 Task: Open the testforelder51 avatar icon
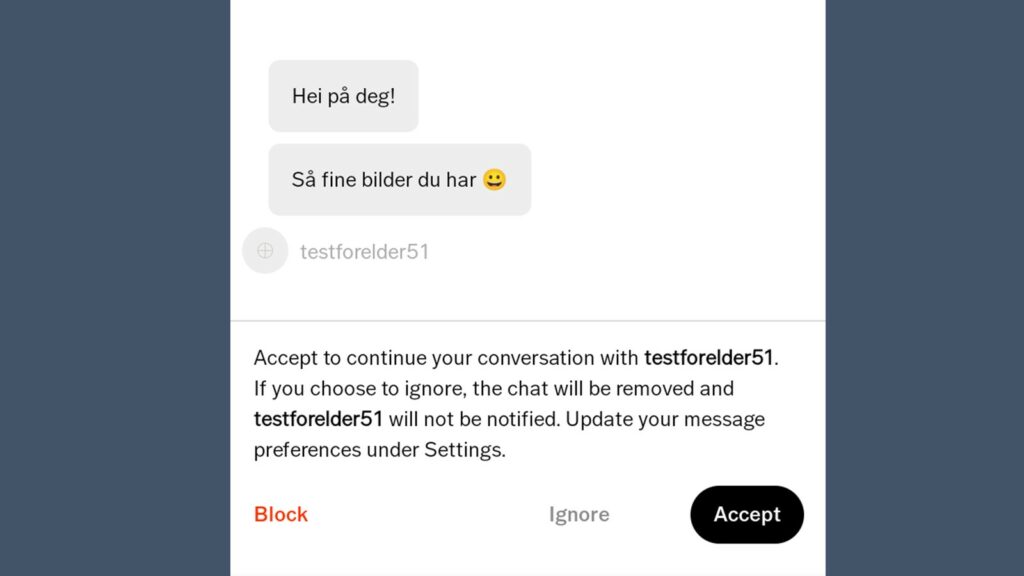pos(265,251)
